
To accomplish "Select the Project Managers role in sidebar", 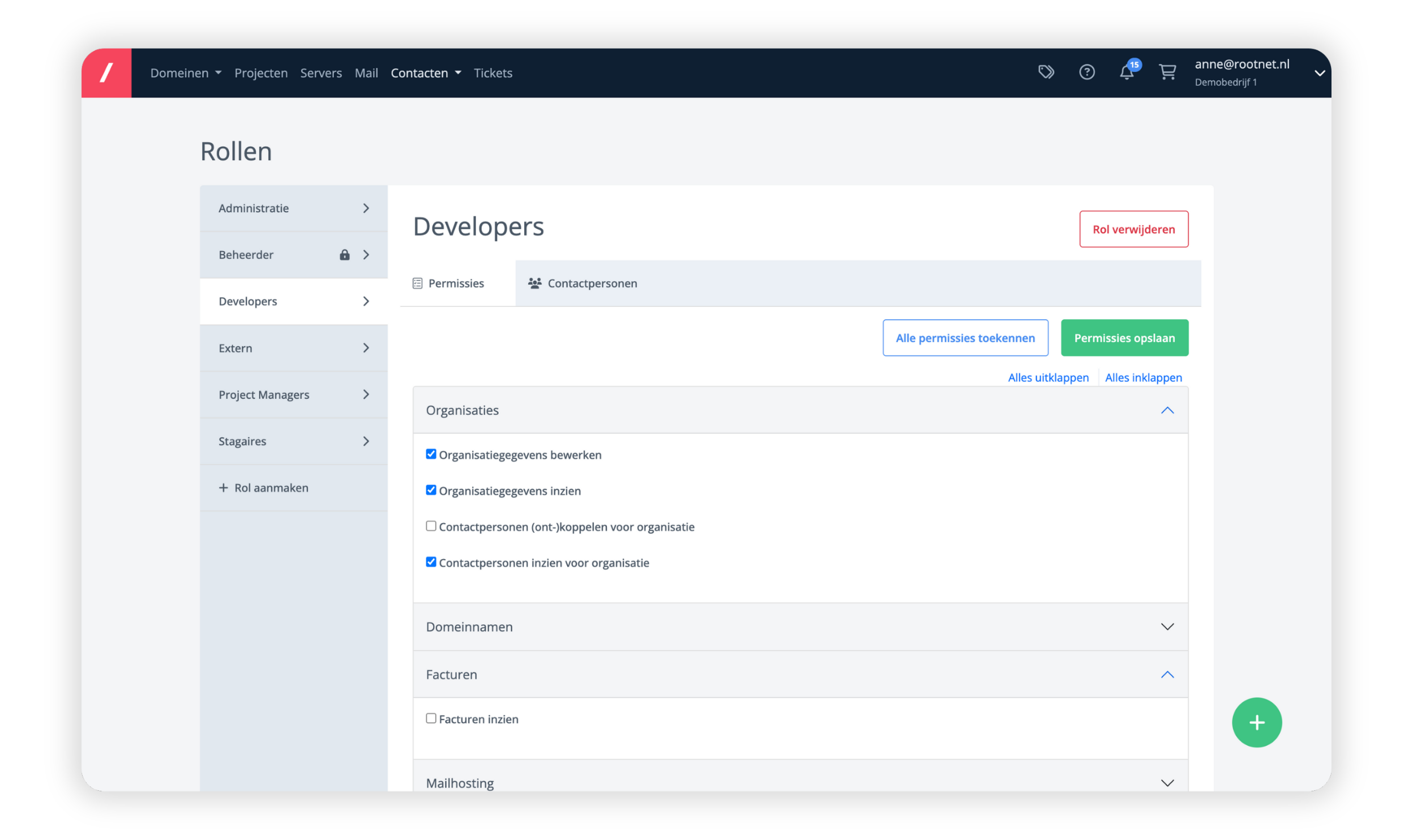I will pyautogui.click(x=264, y=395).
